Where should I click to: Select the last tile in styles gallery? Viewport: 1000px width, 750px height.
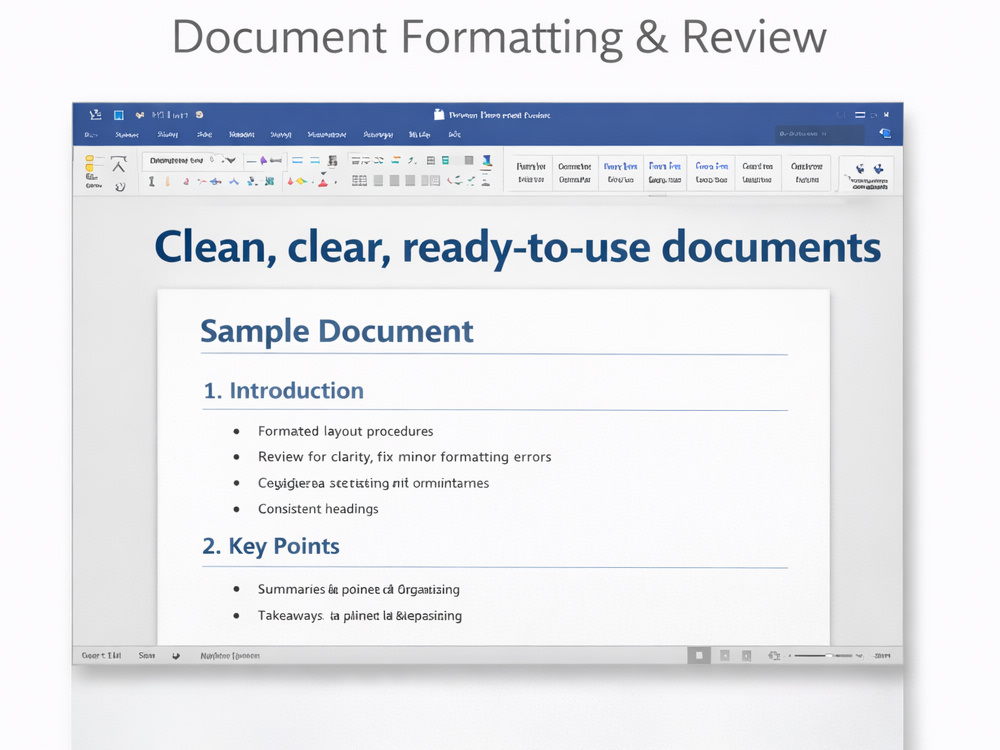pyautogui.click(x=807, y=173)
